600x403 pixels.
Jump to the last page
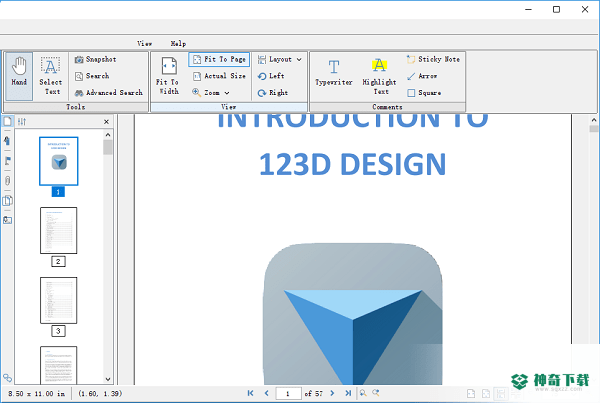(348, 393)
